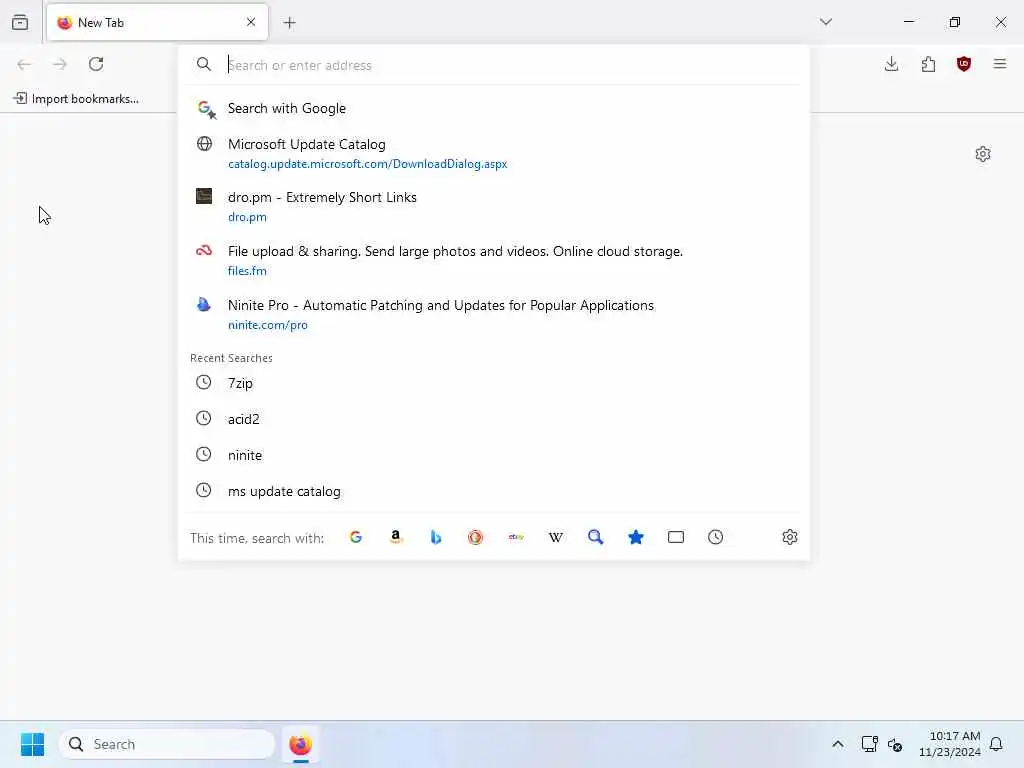This screenshot has height=768, width=1024.
Task: Open the Firefox application menu
Action: tap(1000, 64)
